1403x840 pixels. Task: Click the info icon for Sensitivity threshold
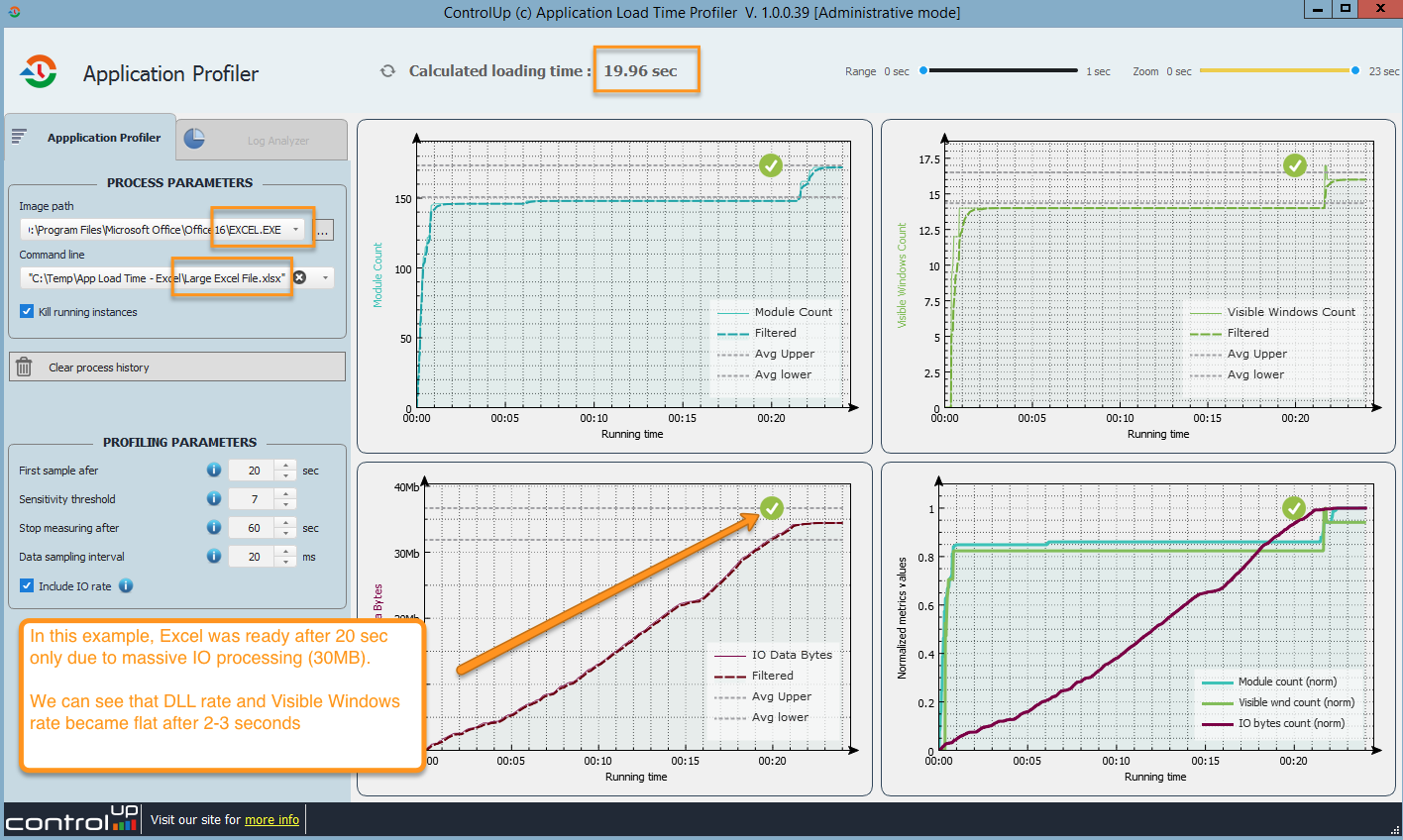213,499
